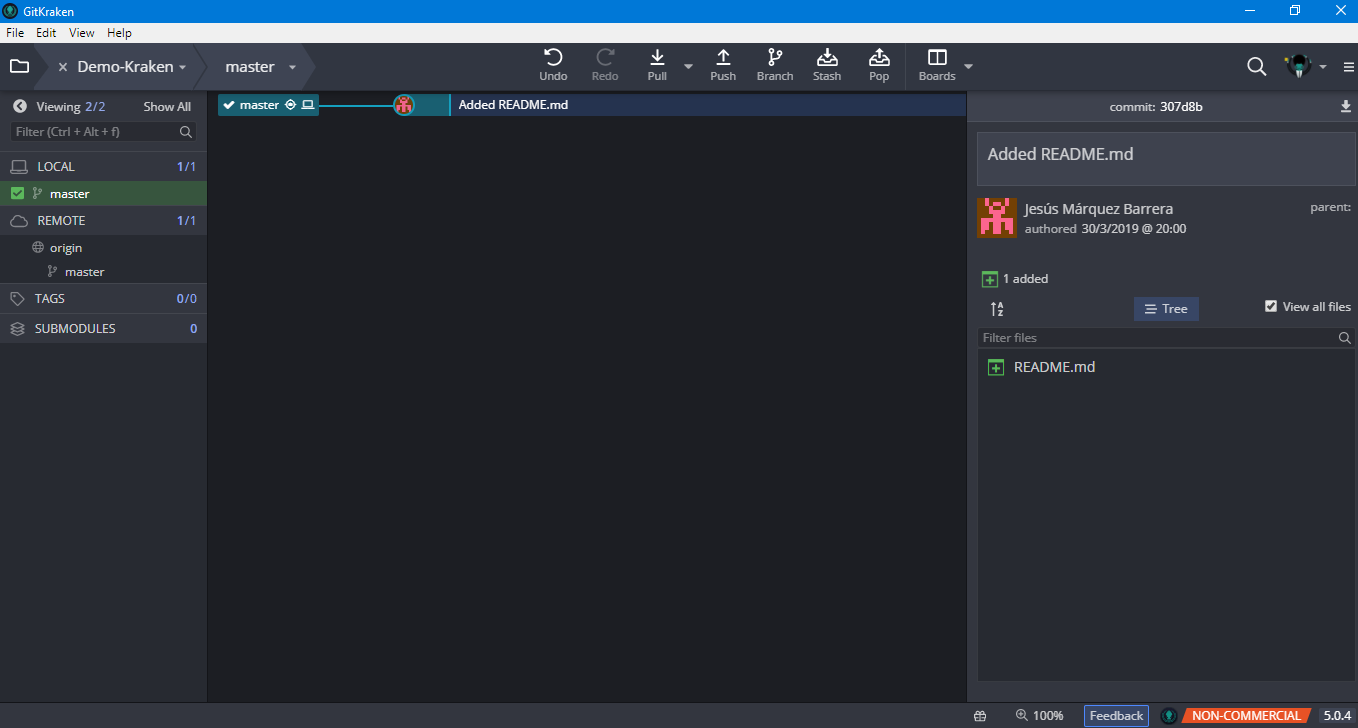Switch to Tree file view
The width and height of the screenshot is (1358, 728).
pos(1166,309)
